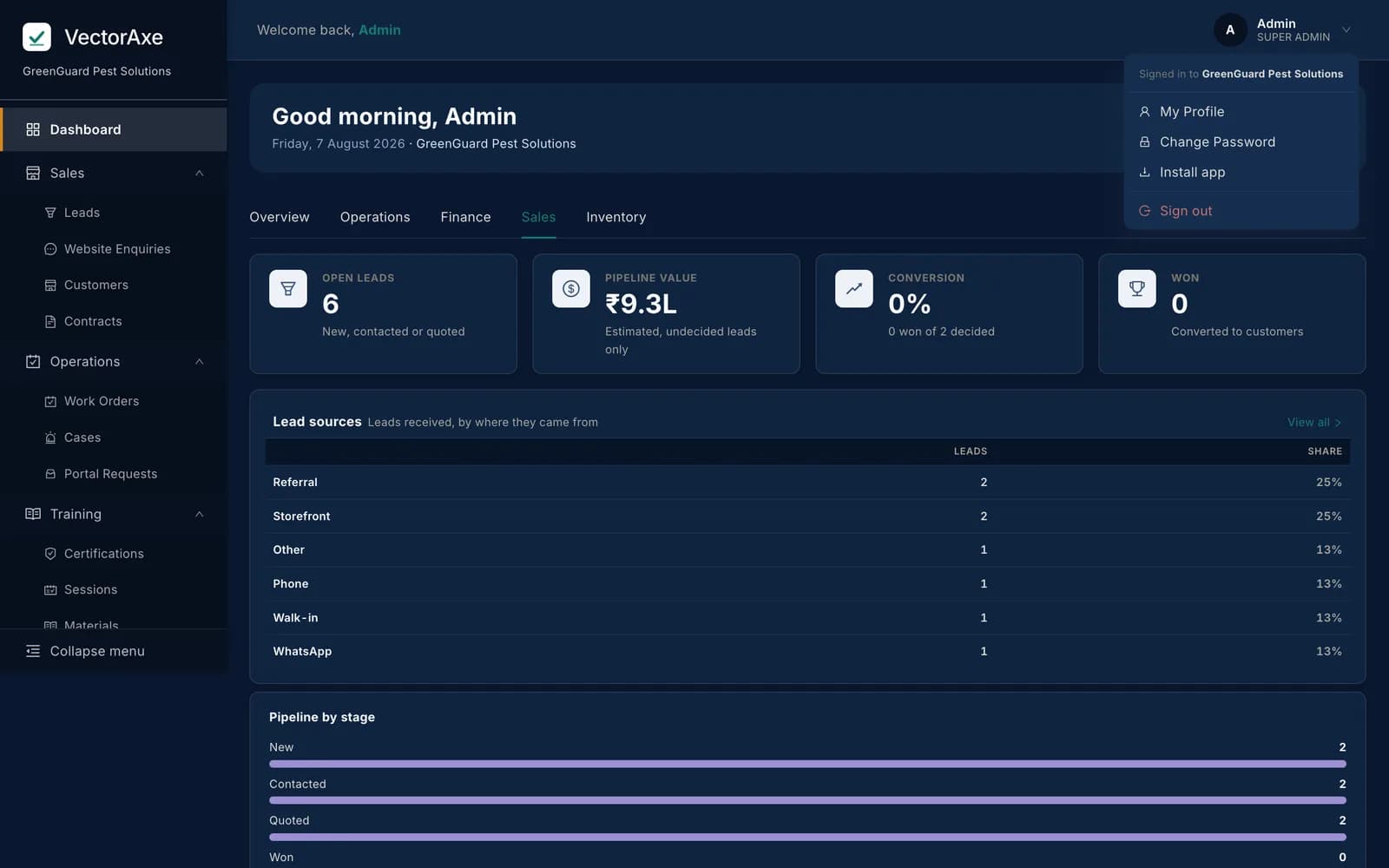Click View all in Lead sources

pos(1314,423)
